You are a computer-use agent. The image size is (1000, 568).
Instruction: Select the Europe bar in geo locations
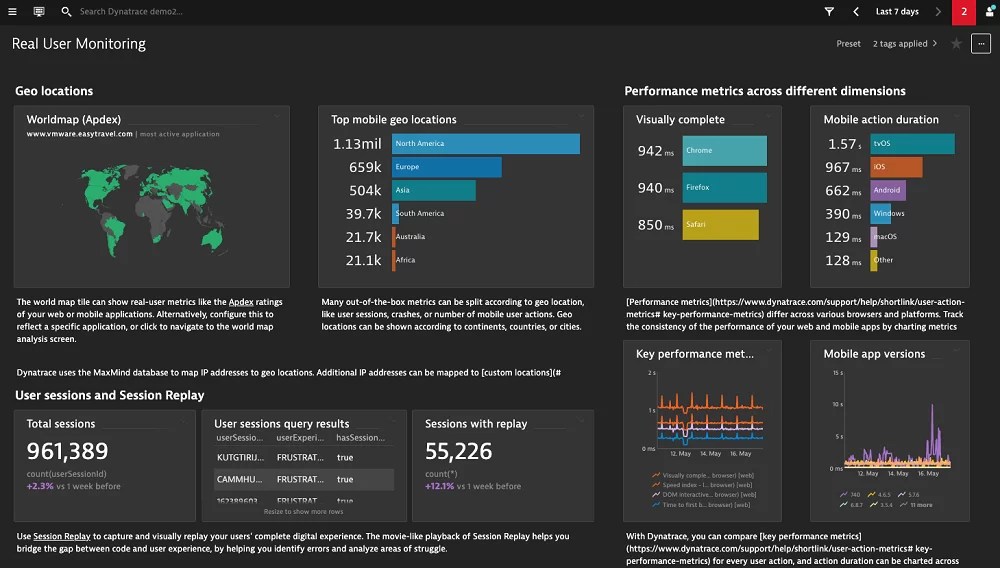coord(446,167)
